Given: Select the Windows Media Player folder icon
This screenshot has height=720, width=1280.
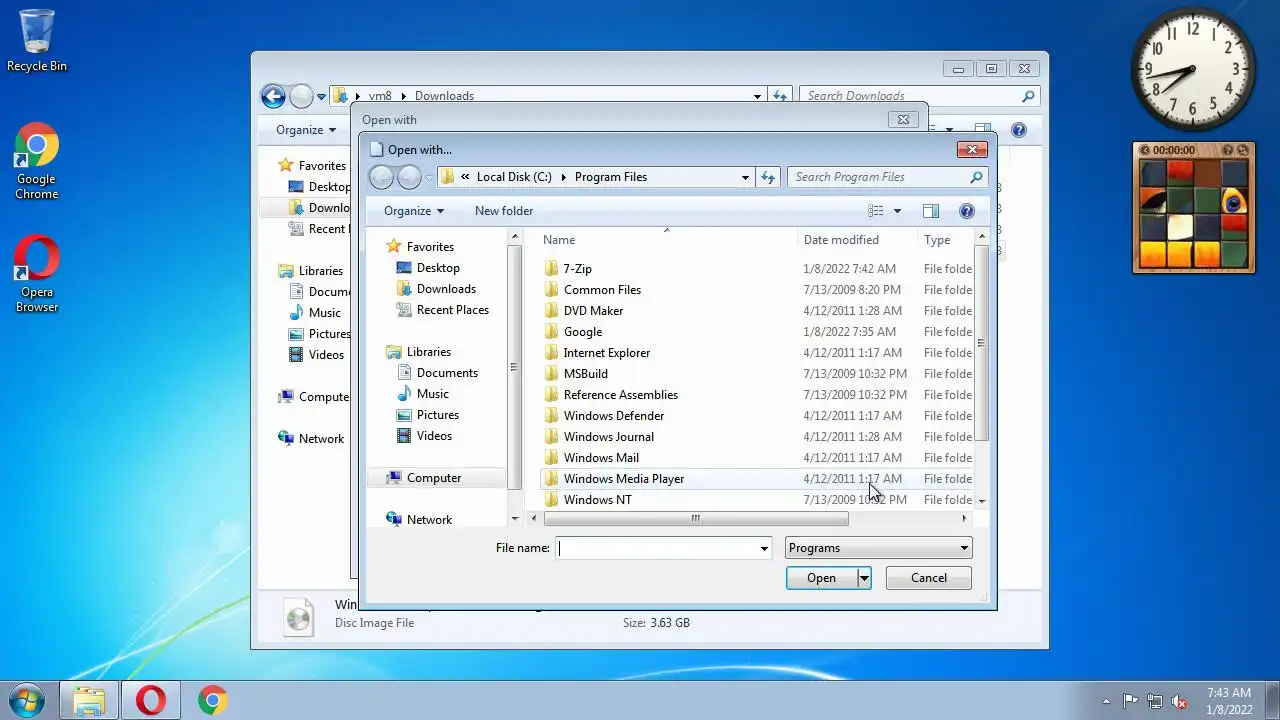Looking at the screenshot, I should [551, 479].
